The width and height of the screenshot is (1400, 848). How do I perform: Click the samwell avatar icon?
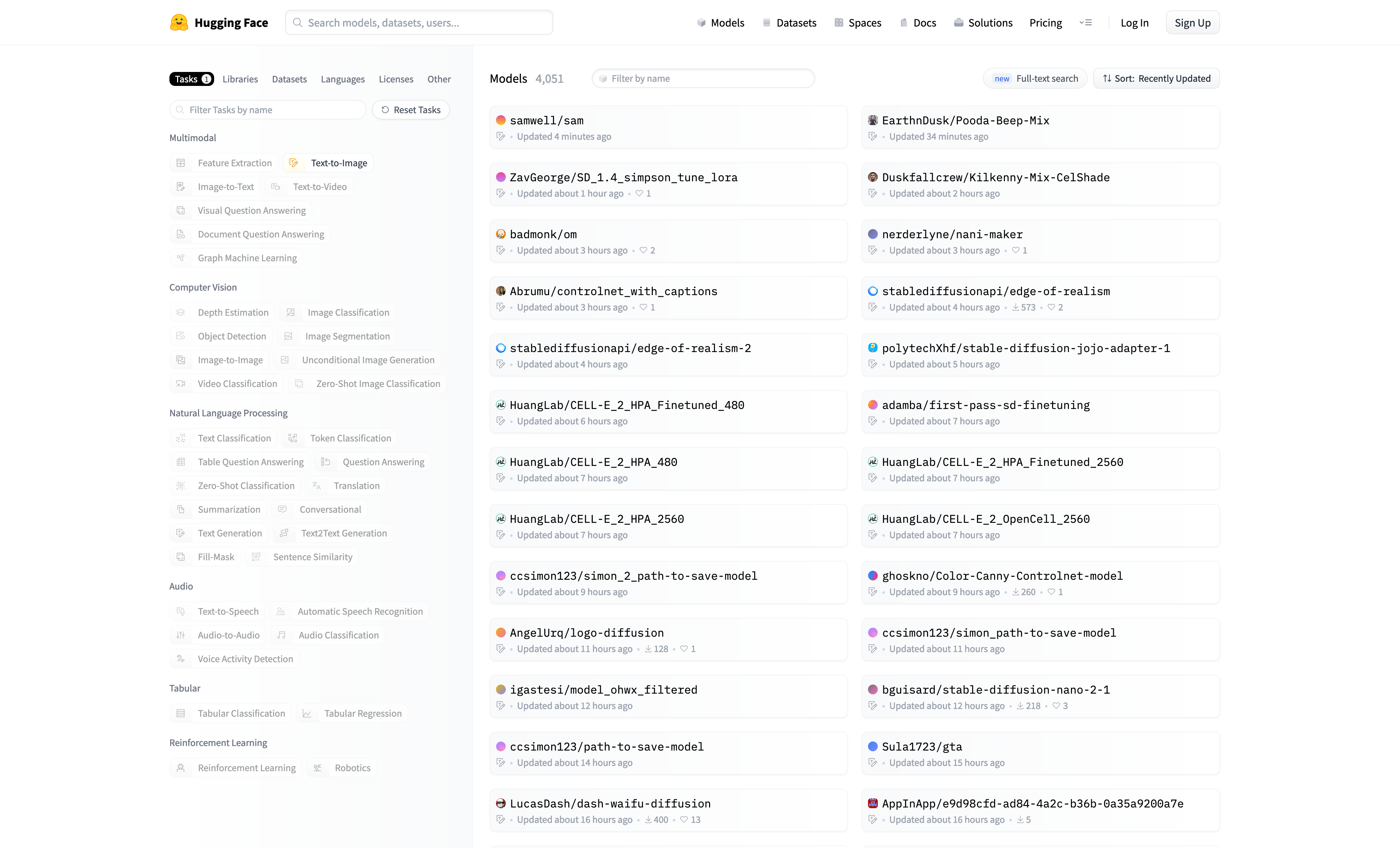[x=501, y=120]
